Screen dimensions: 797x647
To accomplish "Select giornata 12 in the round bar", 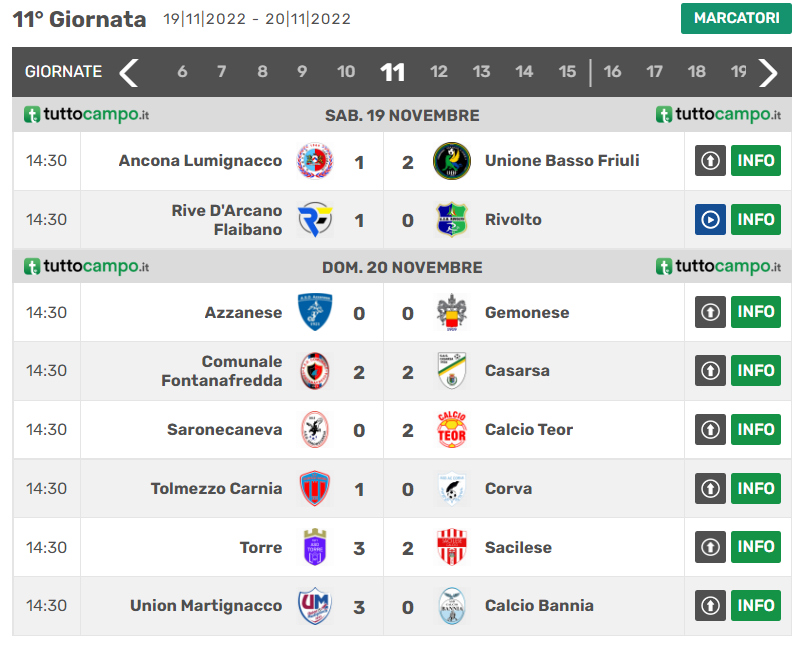I will pyautogui.click(x=439, y=72).
